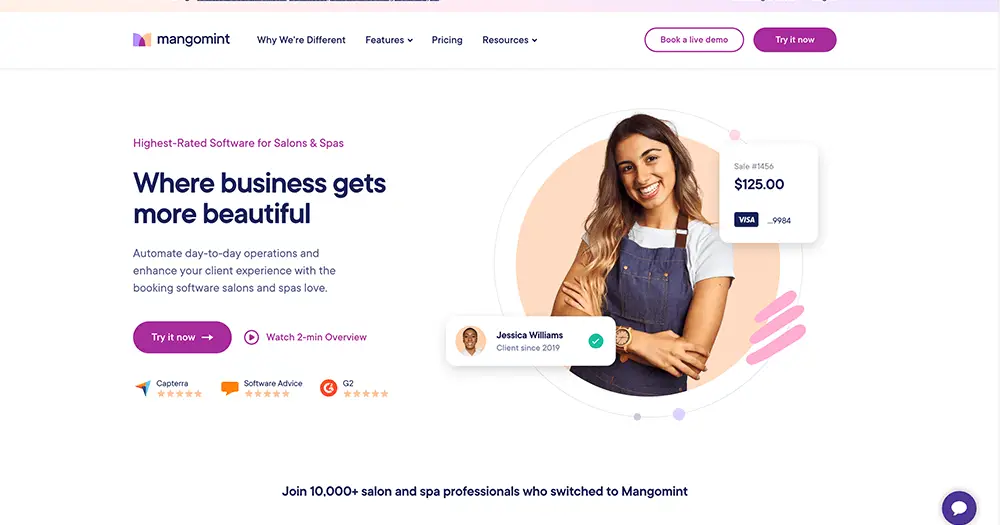Click the $125.00 sale card
This screenshot has width=1000, height=525.
point(768,193)
